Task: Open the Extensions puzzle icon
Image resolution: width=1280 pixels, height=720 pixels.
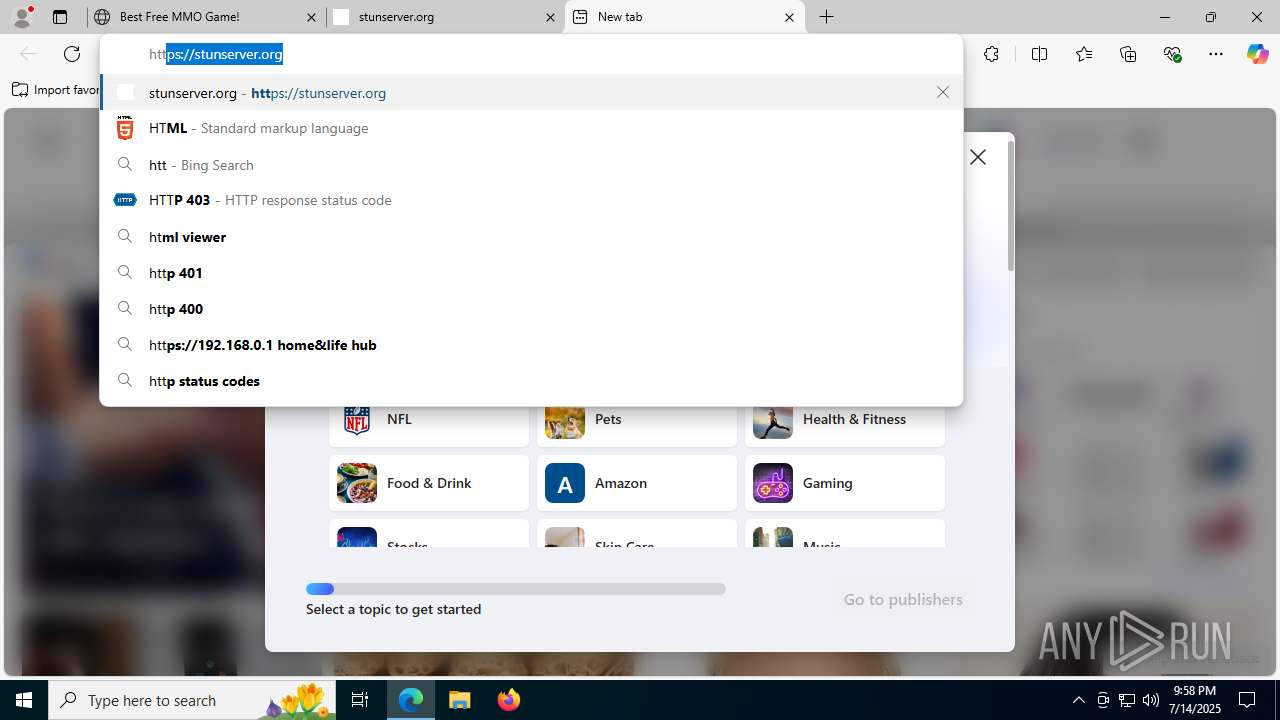Action: (991, 54)
